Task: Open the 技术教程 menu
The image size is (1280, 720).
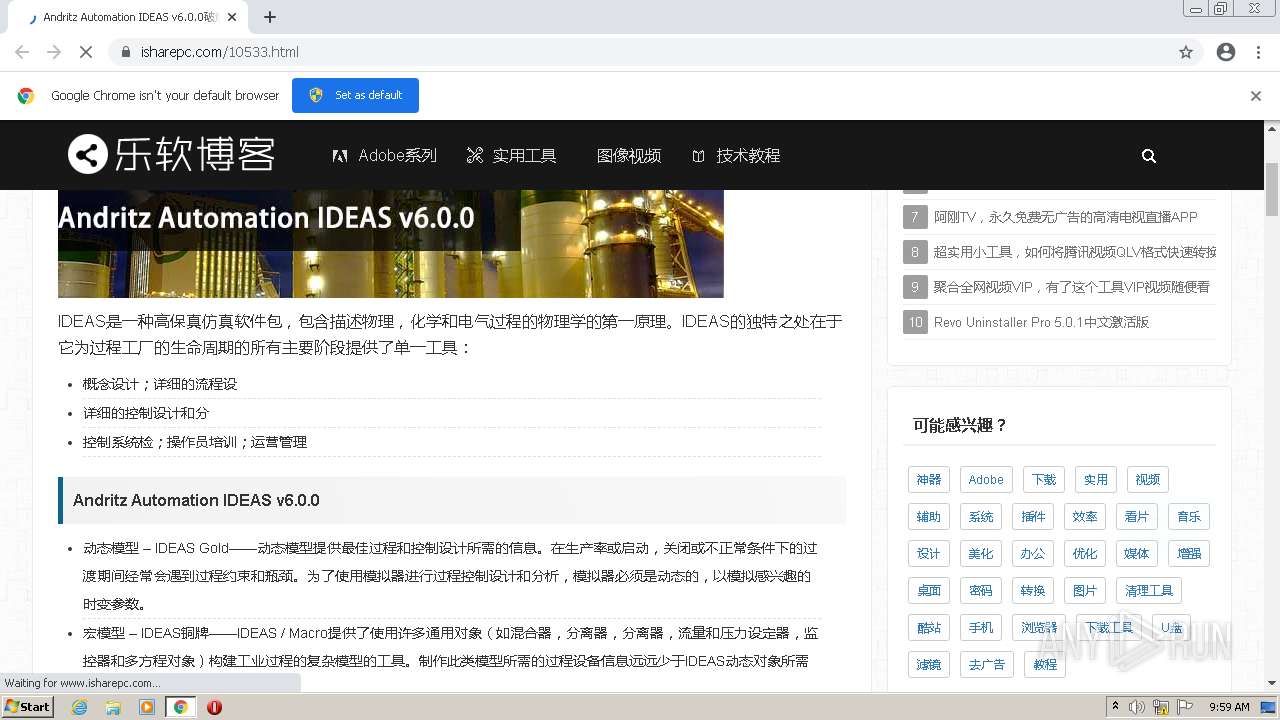Action: coord(736,156)
